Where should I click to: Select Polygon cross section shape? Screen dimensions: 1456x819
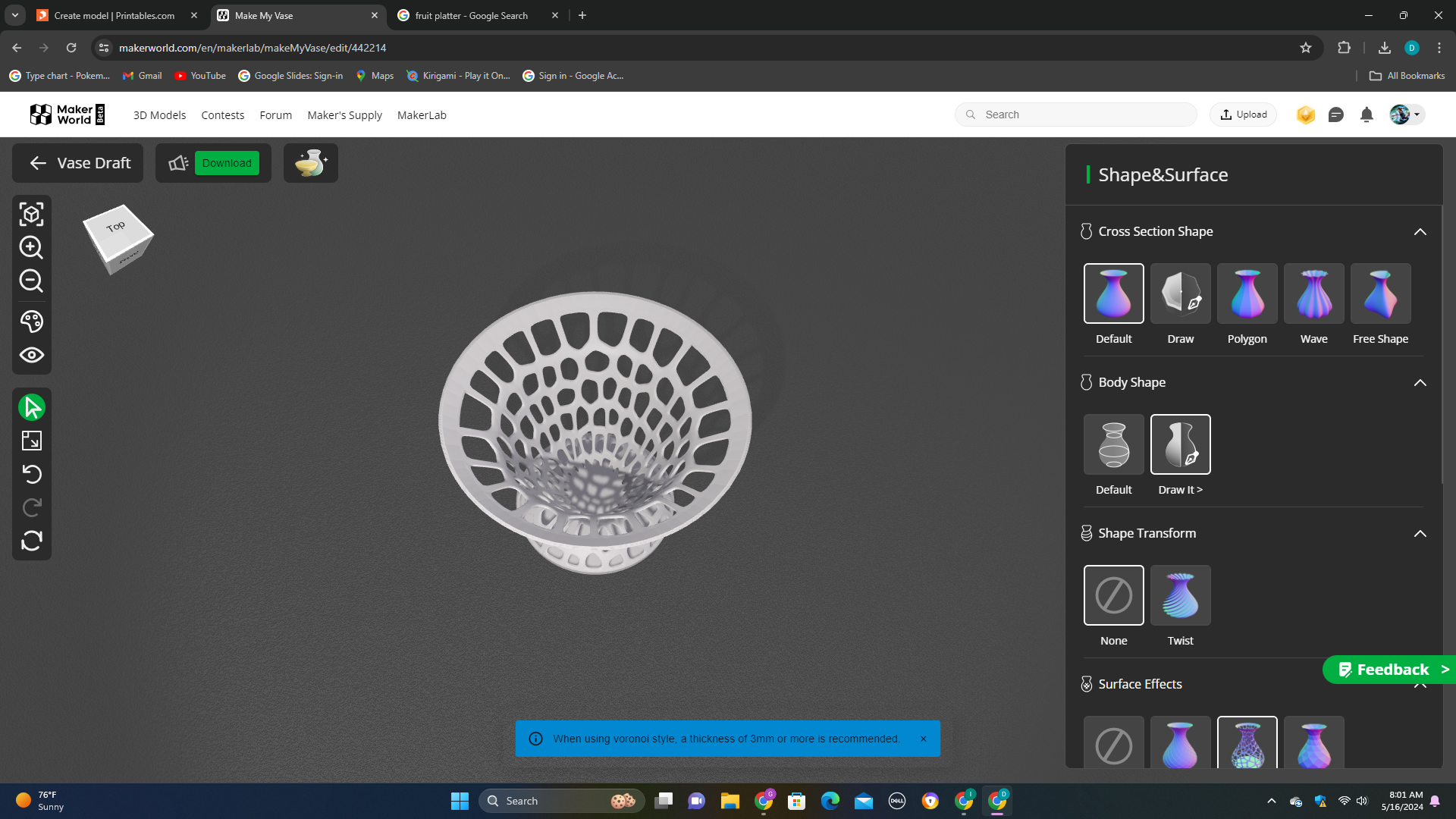(x=1247, y=293)
